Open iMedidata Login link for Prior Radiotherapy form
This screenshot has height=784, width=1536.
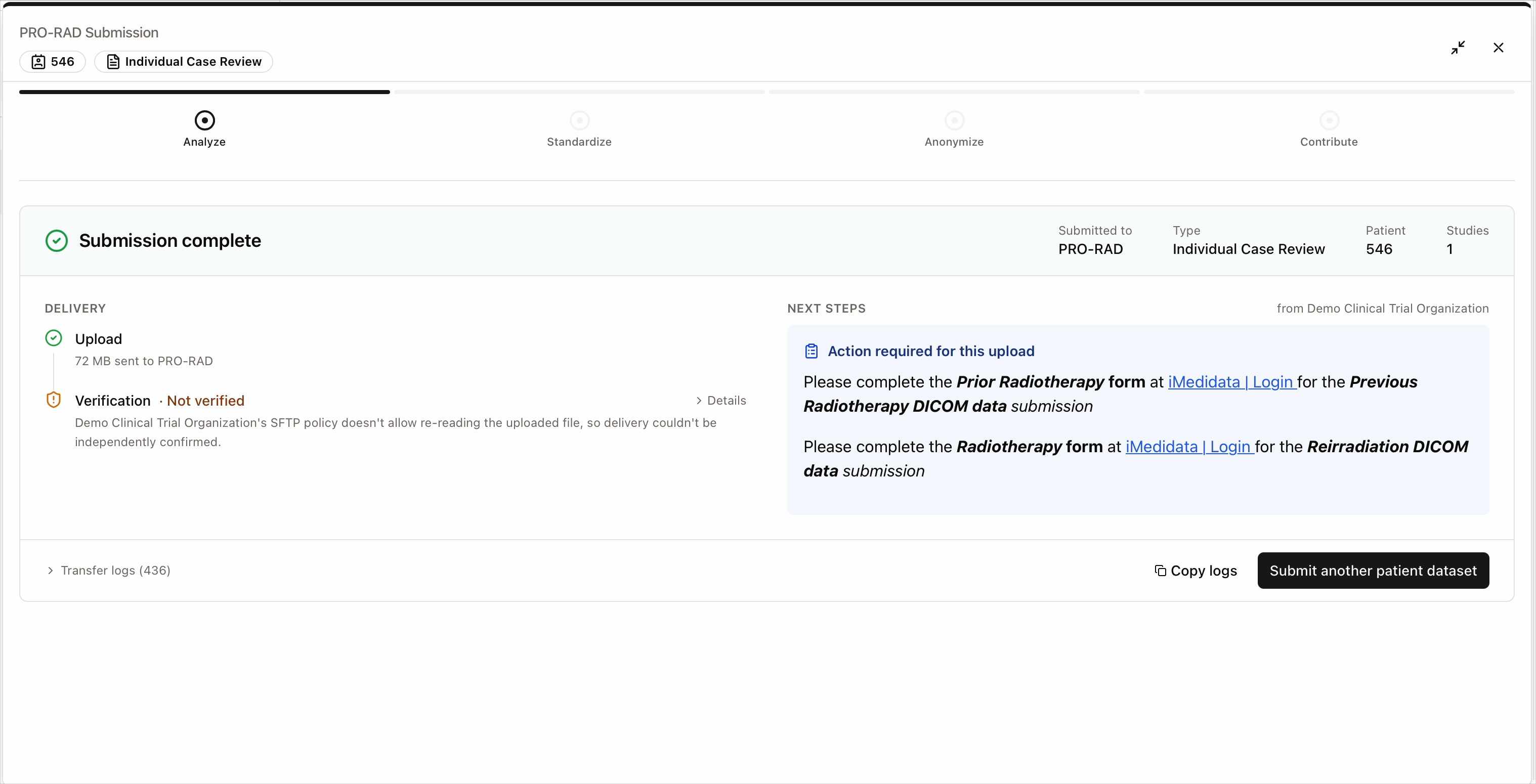pyautogui.click(x=1232, y=382)
